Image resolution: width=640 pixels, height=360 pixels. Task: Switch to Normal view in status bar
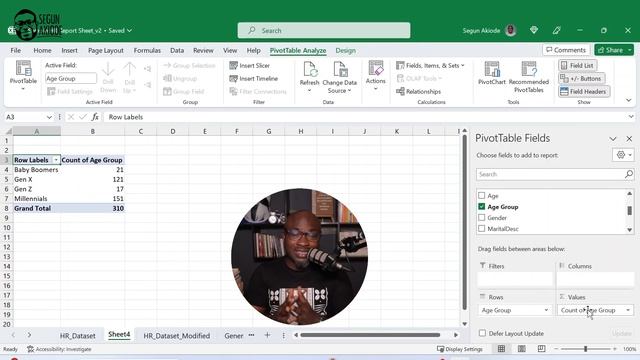pos(501,349)
